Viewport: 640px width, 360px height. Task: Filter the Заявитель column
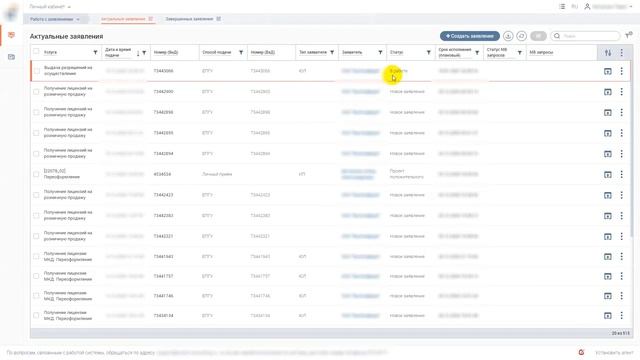pyautogui.click(x=380, y=52)
